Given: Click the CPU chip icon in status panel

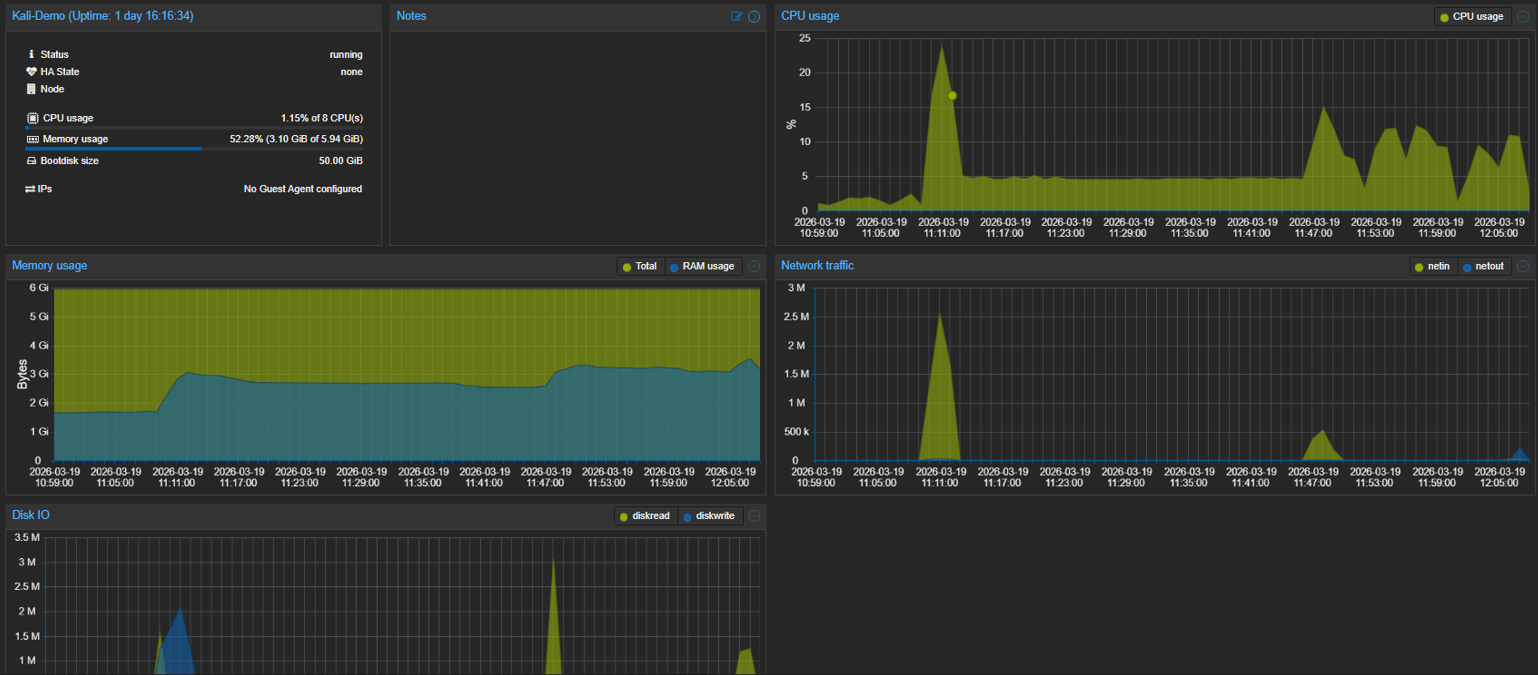Looking at the screenshot, I should tap(32, 118).
